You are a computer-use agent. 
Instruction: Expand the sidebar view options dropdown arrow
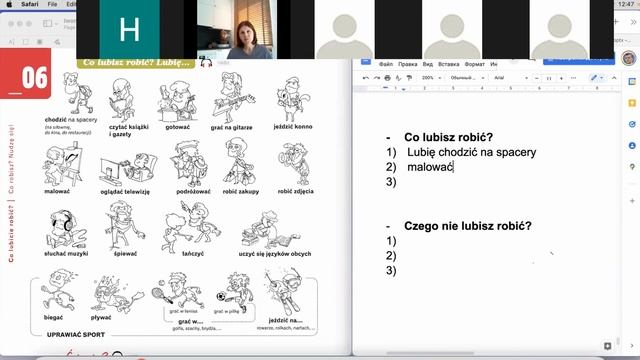(56, 24)
